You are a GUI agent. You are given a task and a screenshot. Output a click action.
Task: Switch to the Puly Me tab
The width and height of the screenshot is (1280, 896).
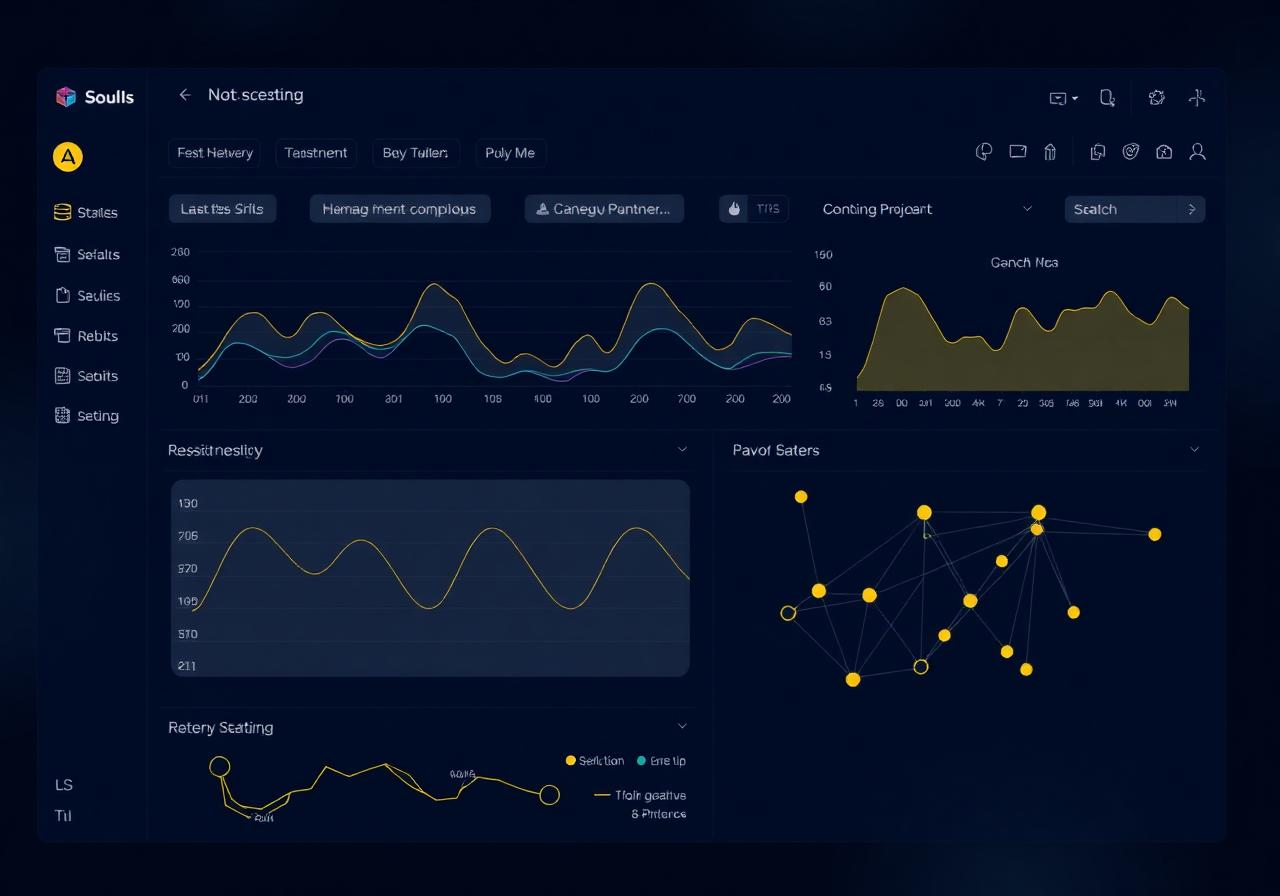point(510,153)
